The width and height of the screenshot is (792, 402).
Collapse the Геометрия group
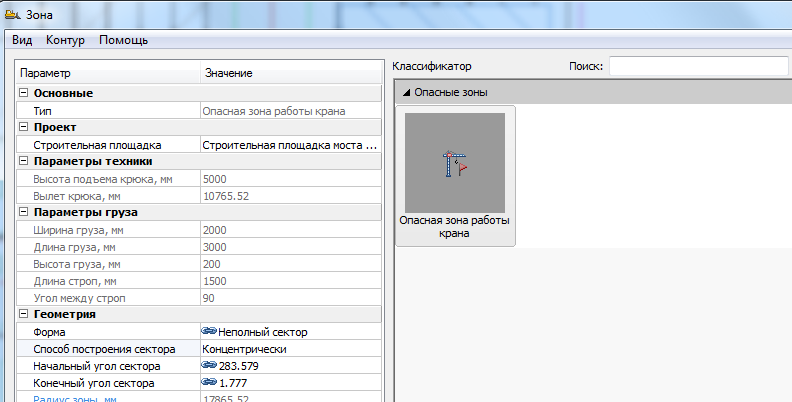point(23,314)
